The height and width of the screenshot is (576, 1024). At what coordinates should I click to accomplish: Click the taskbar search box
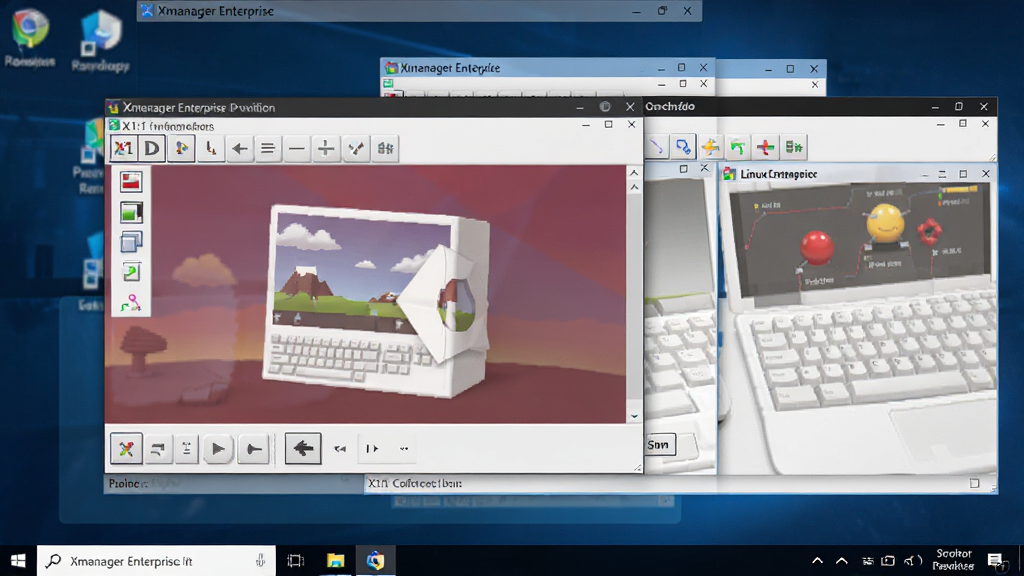tap(156, 560)
